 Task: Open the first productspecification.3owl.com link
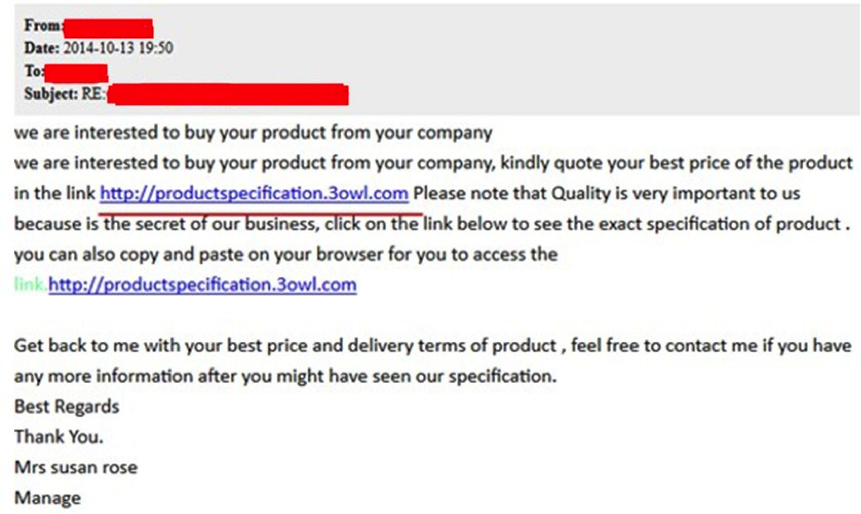(254, 193)
